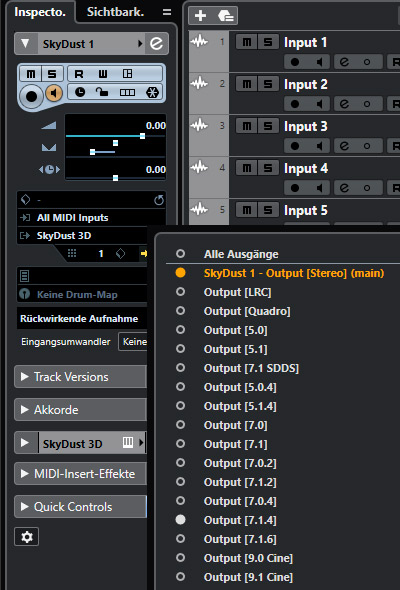The width and height of the screenshot is (400, 590).
Task: Toggle the track lock icon
Action: (102, 92)
